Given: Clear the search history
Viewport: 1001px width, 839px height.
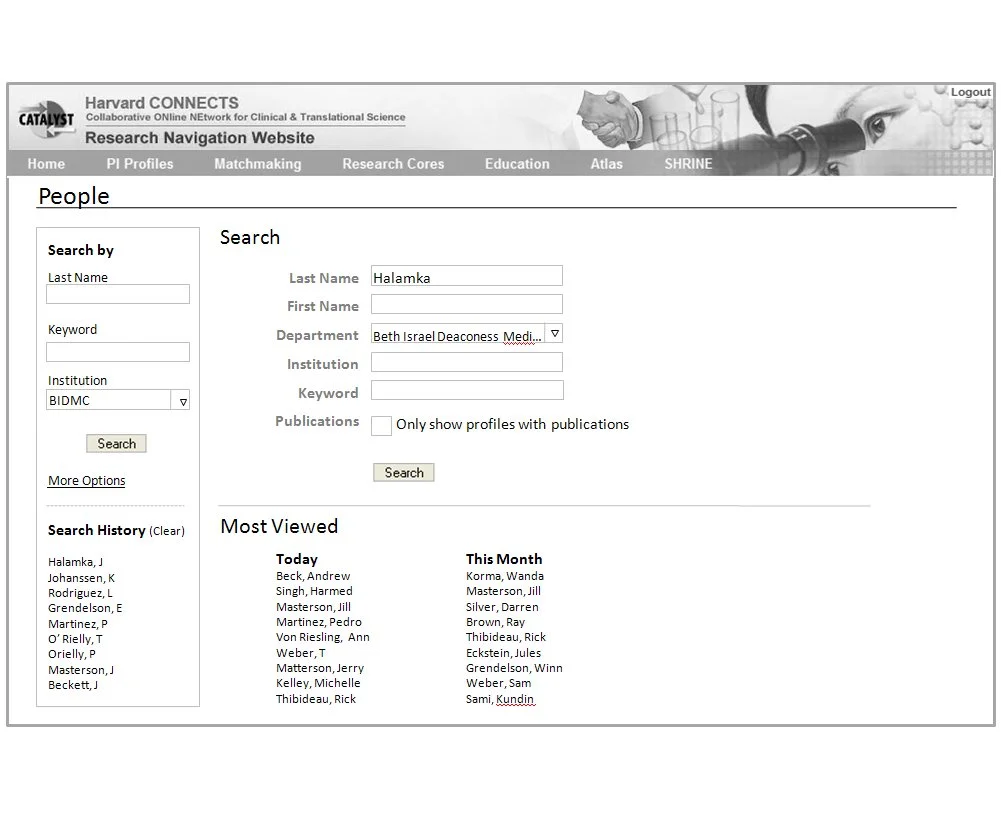Looking at the screenshot, I should 167,531.
